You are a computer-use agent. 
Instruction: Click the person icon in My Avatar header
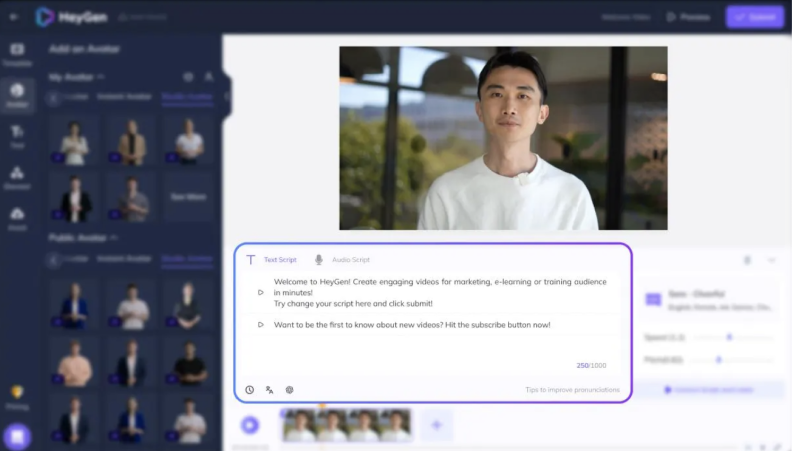[x=209, y=77]
